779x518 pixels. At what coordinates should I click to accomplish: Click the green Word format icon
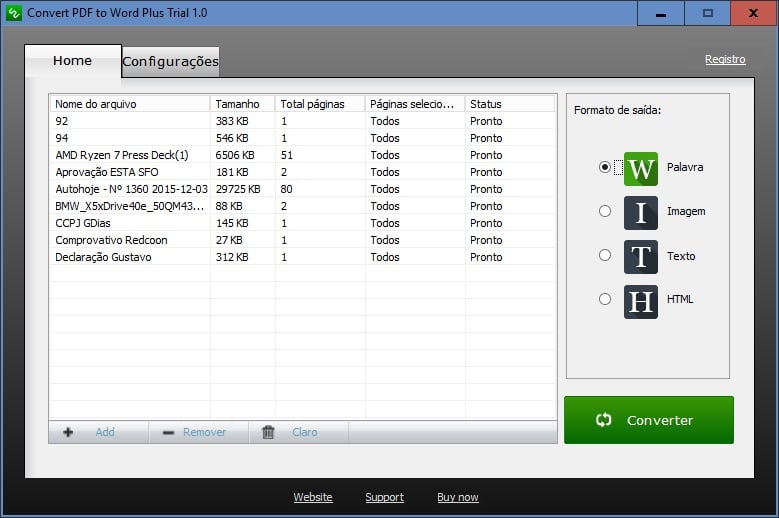(640, 168)
